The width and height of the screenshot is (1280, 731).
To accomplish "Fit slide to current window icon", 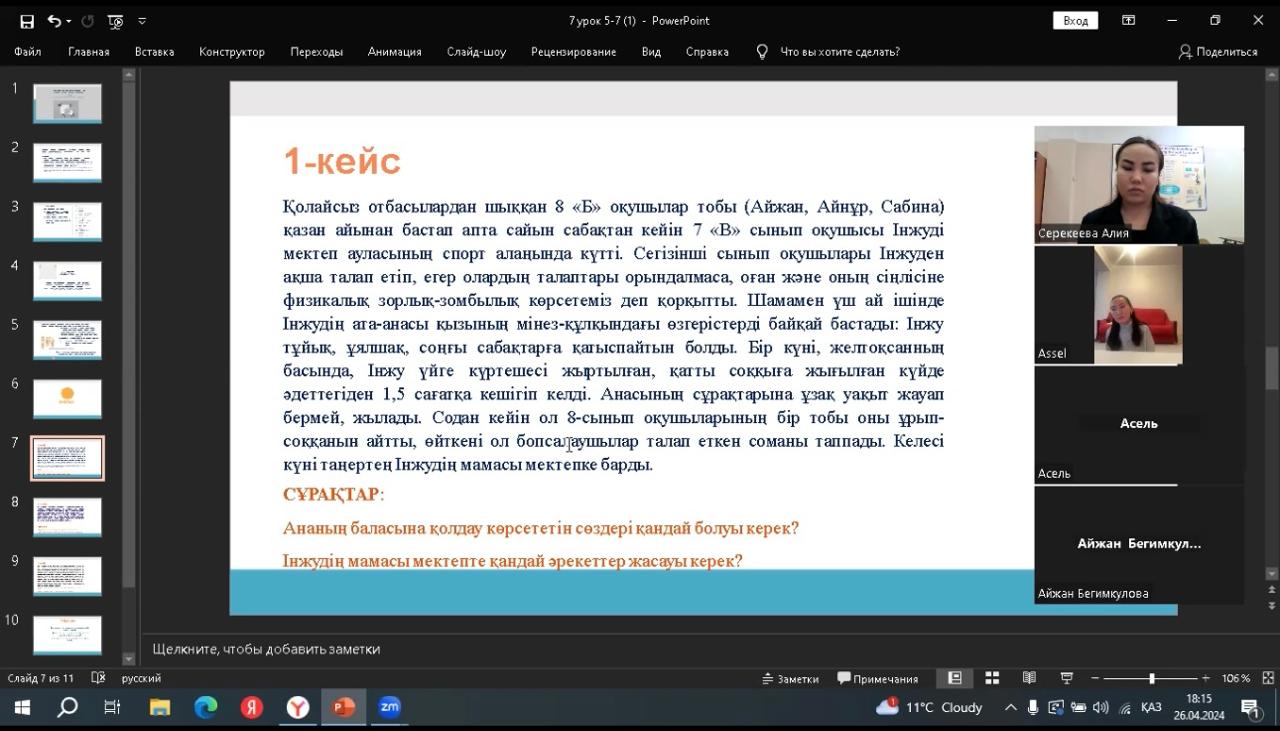I will pos(1268,678).
